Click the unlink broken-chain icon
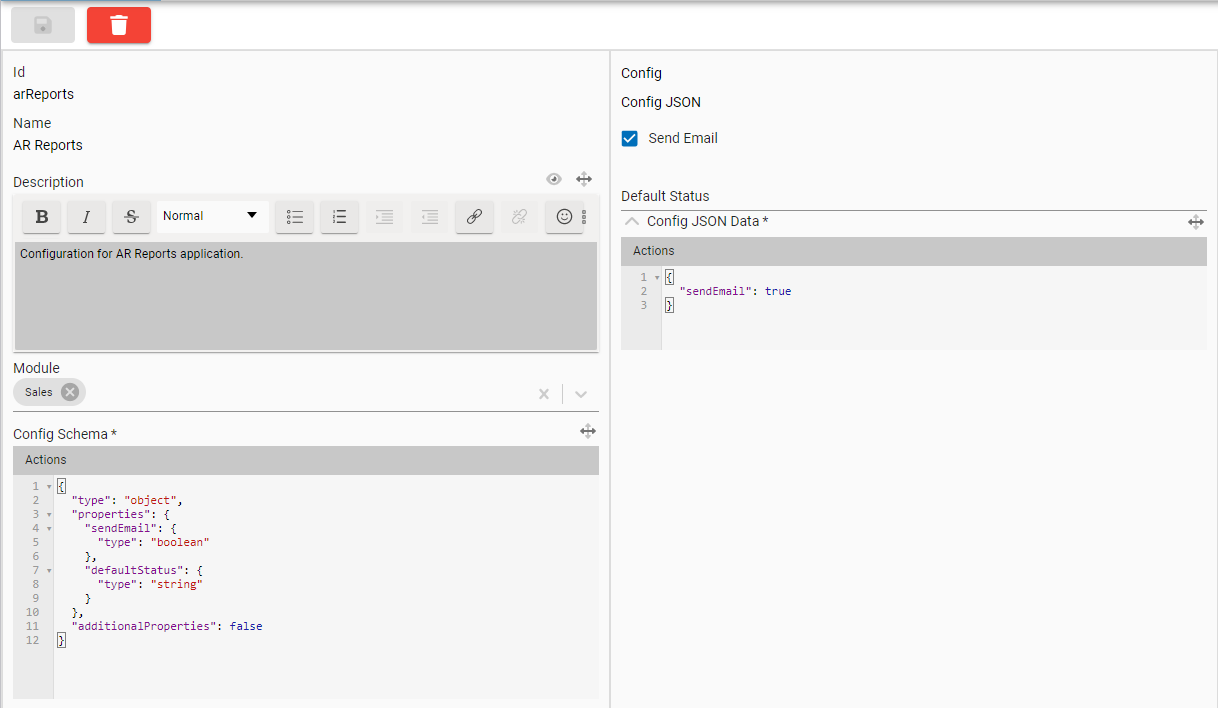The width and height of the screenshot is (1218, 708). [x=519, y=216]
